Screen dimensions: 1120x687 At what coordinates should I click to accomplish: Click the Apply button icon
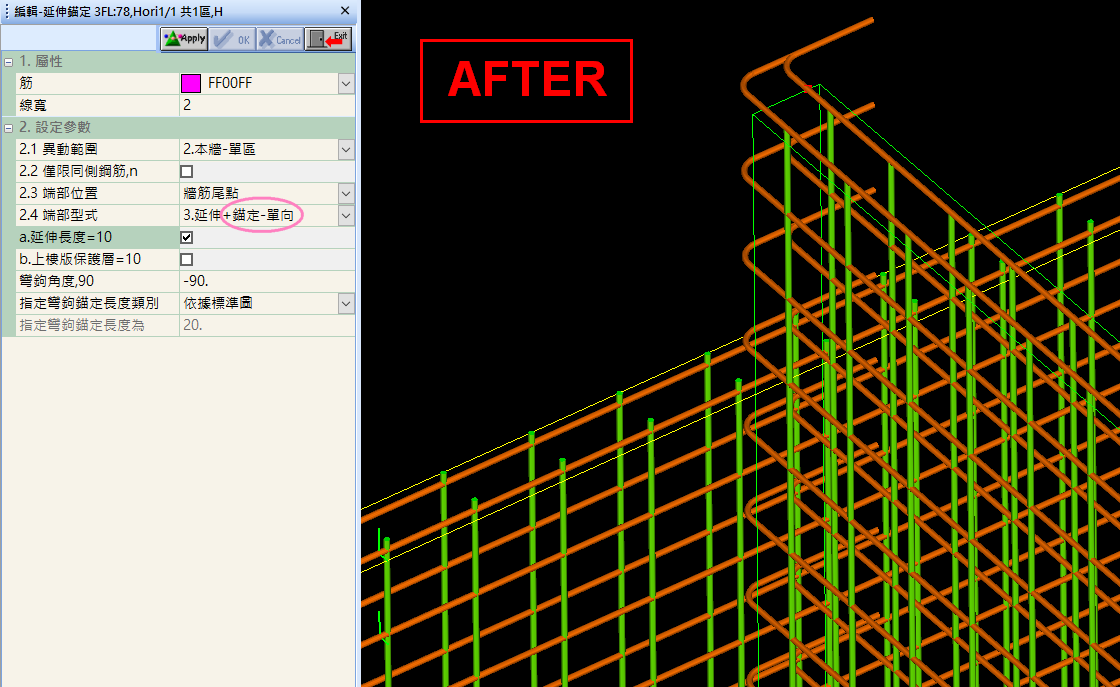coord(184,39)
